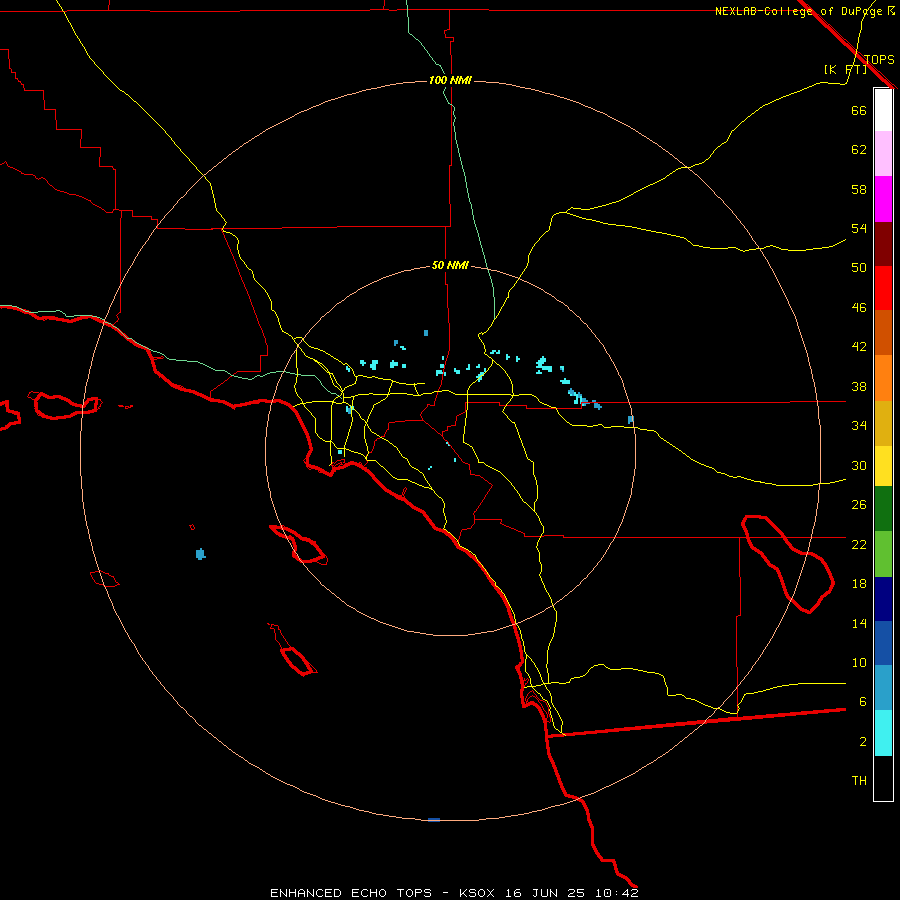Click the legend value 54
This screenshot has height=900, width=900.
click(x=859, y=228)
